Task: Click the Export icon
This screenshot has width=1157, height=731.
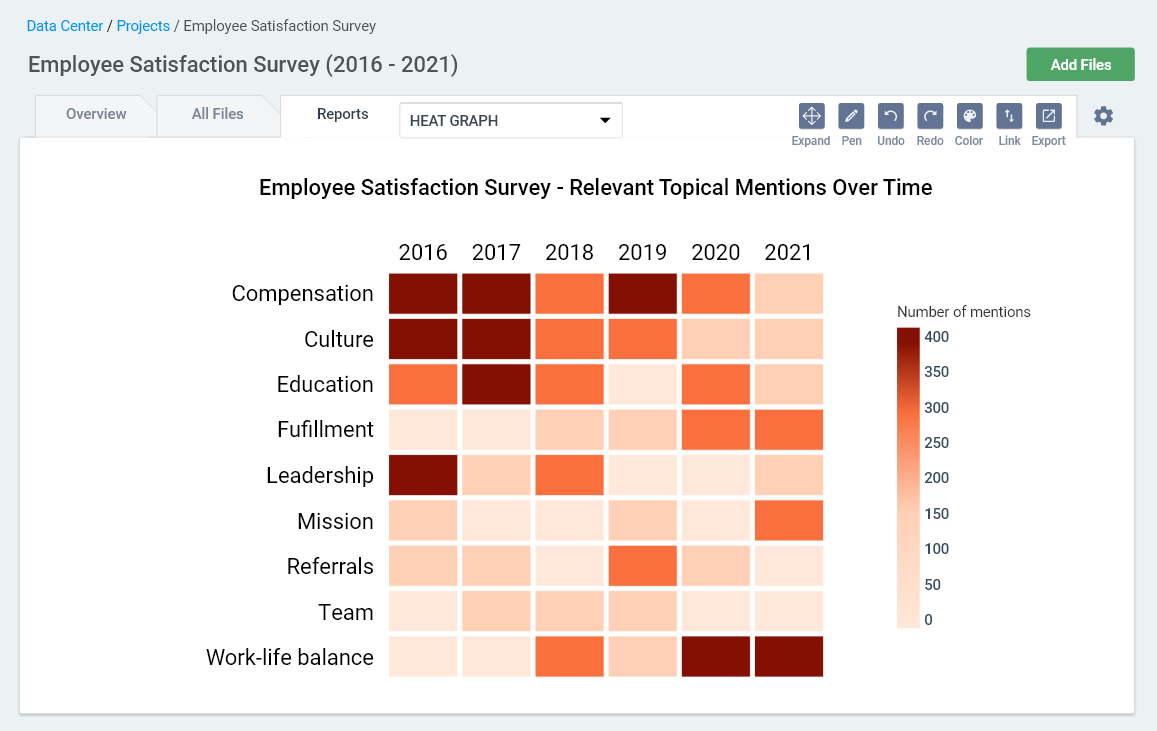Action: 1048,116
